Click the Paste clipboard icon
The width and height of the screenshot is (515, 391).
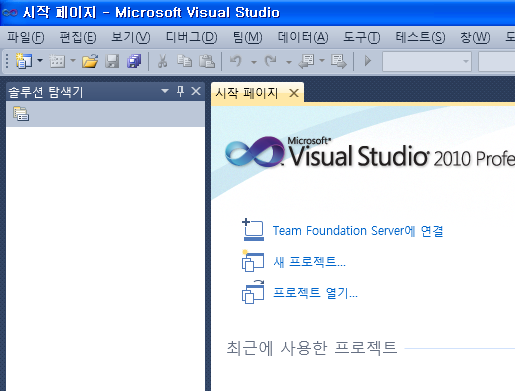207,61
